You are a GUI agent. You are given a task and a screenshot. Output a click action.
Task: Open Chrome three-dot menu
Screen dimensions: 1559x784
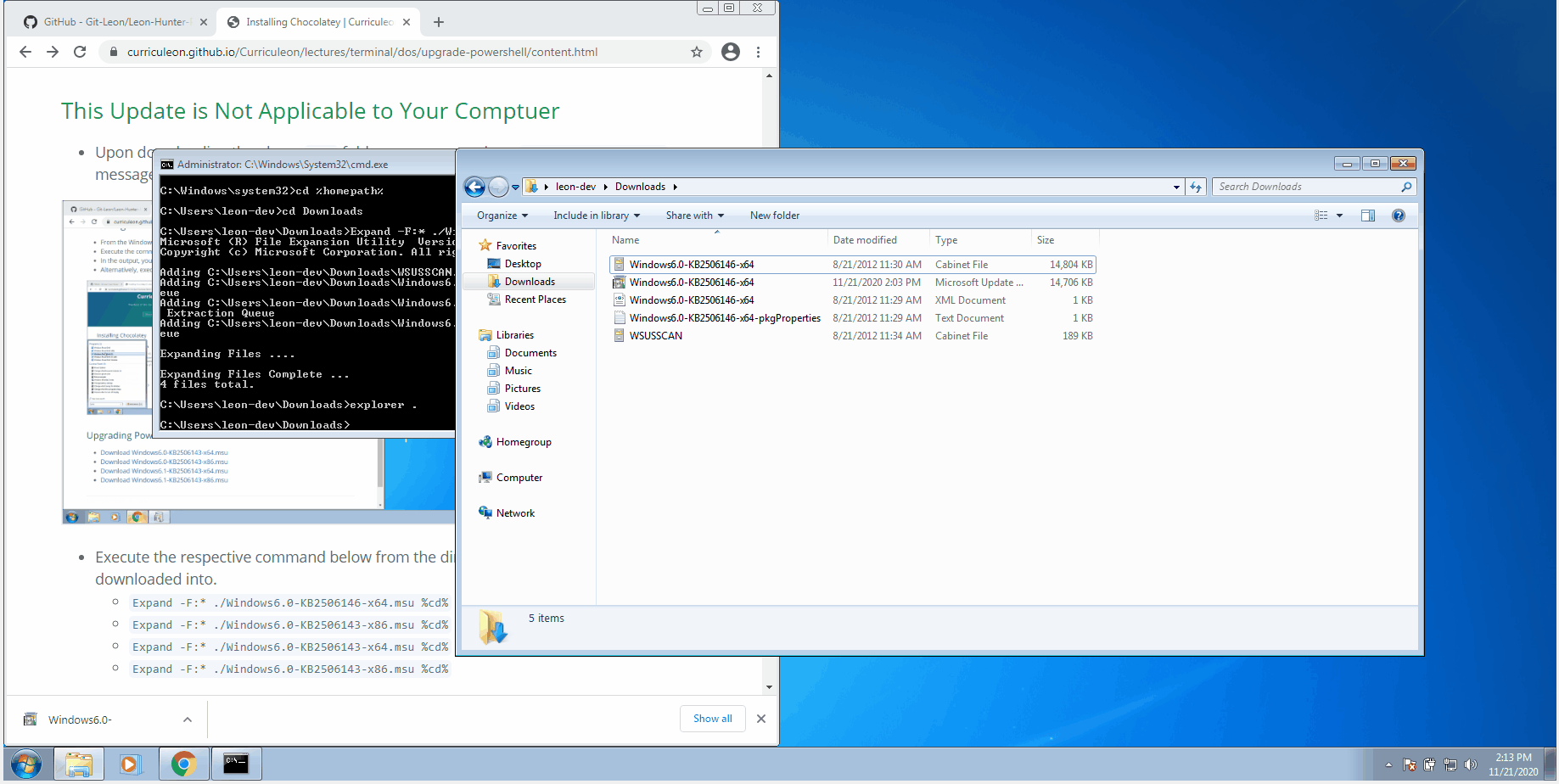759,52
